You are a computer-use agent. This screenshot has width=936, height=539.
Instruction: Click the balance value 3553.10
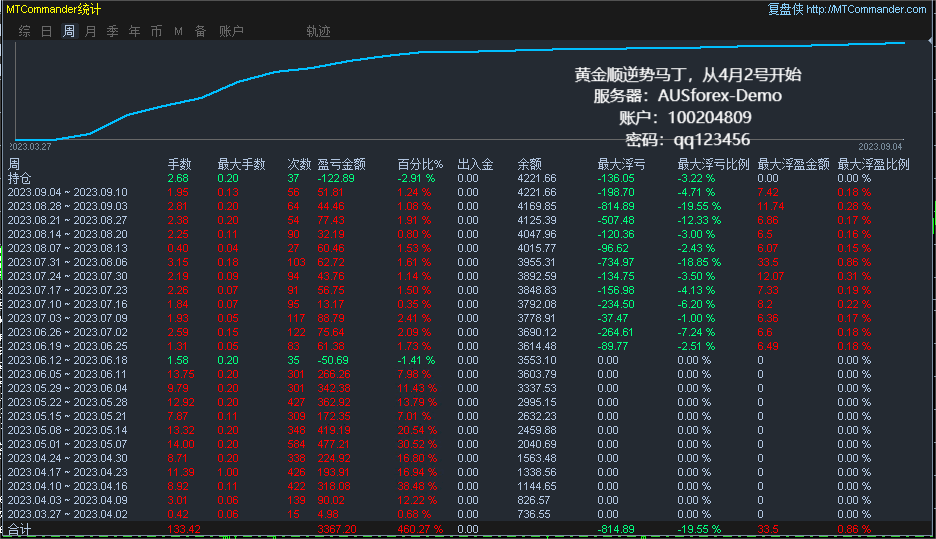click(537, 361)
